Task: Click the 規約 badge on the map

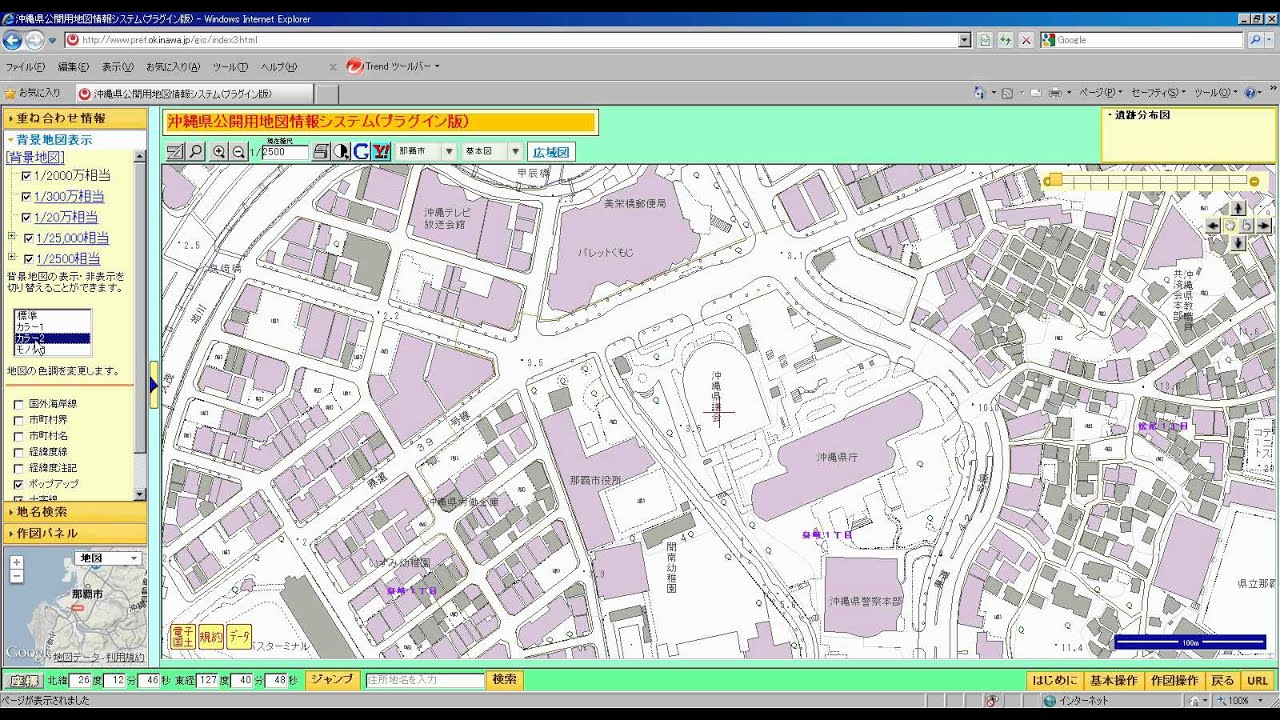Action: (x=211, y=637)
